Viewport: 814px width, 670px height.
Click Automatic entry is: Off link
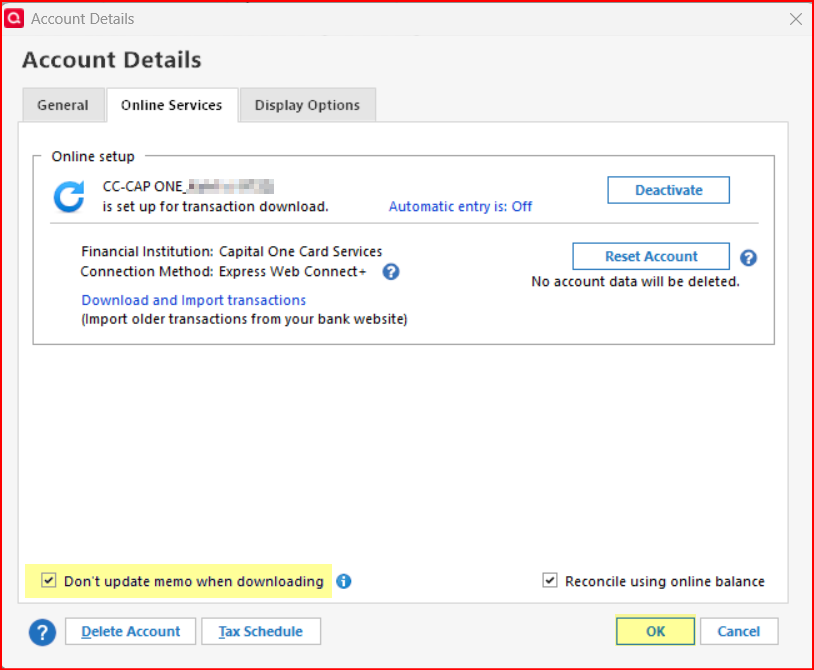coord(460,207)
